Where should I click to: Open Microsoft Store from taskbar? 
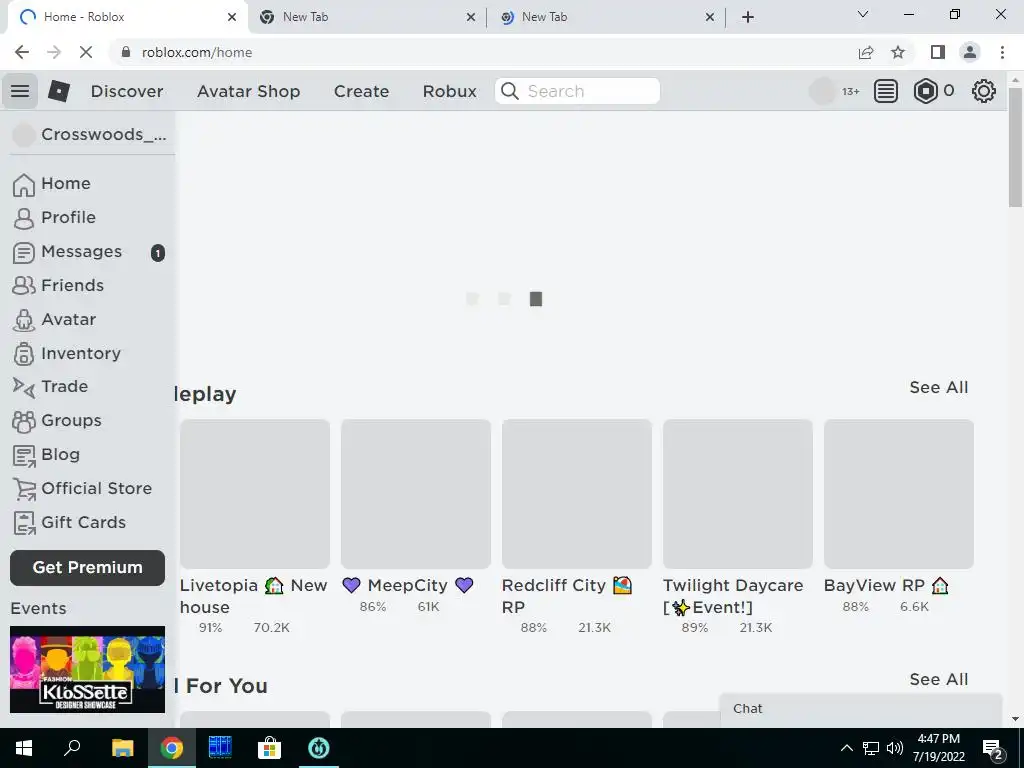click(x=269, y=748)
